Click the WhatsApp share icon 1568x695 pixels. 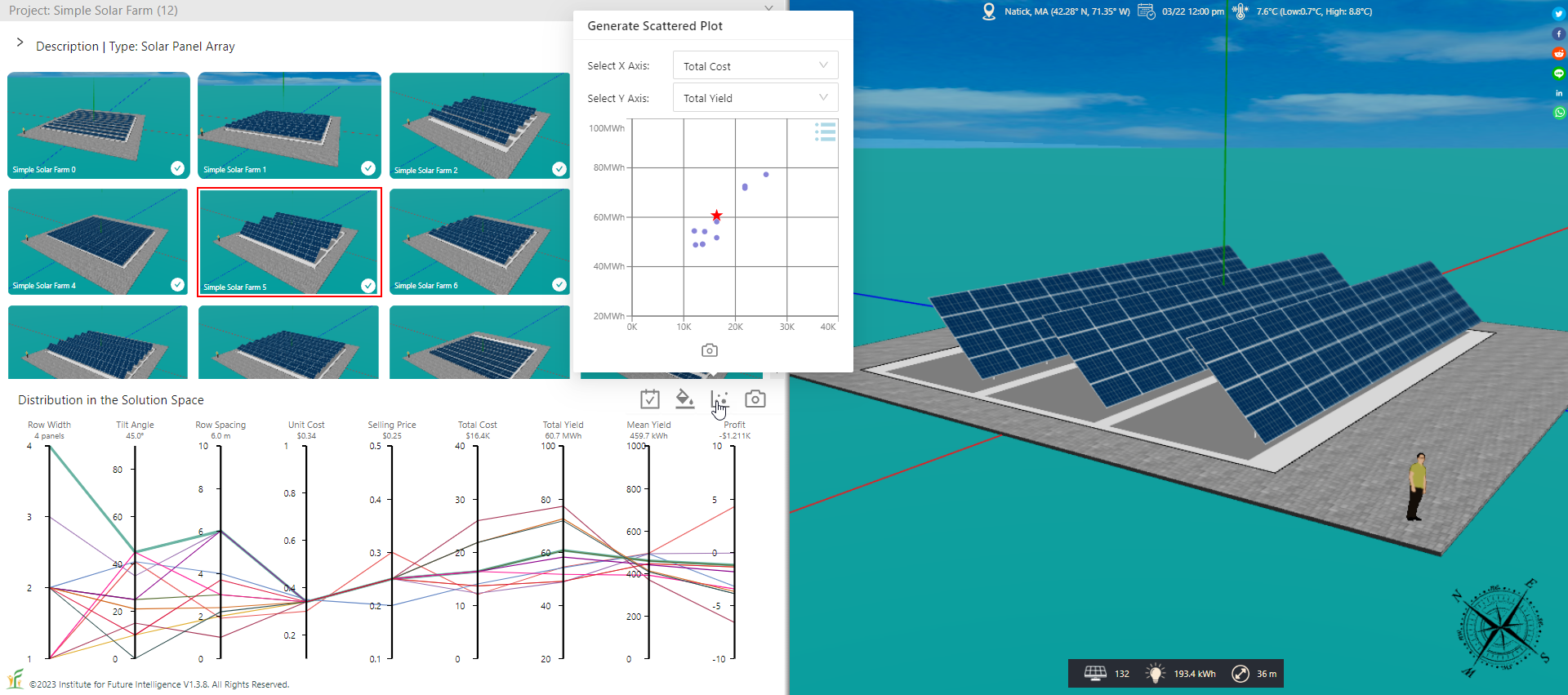(x=1559, y=113)
